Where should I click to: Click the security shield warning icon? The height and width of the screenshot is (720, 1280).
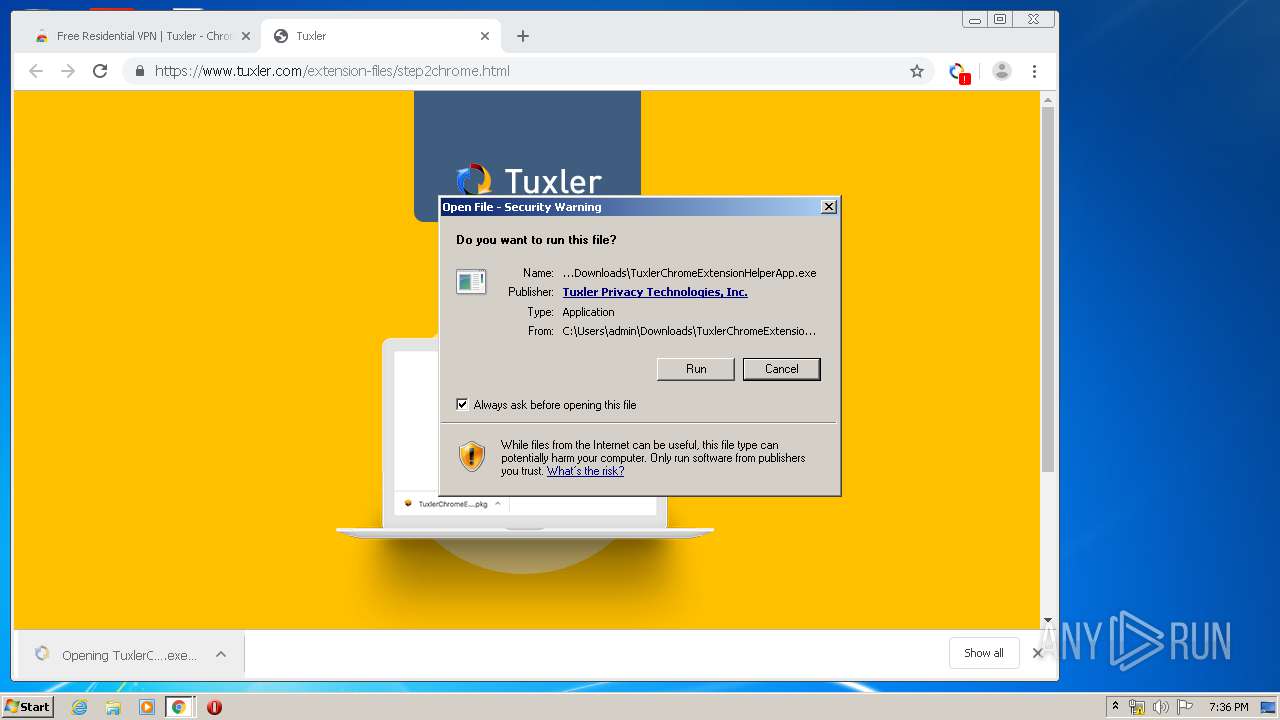472,457
